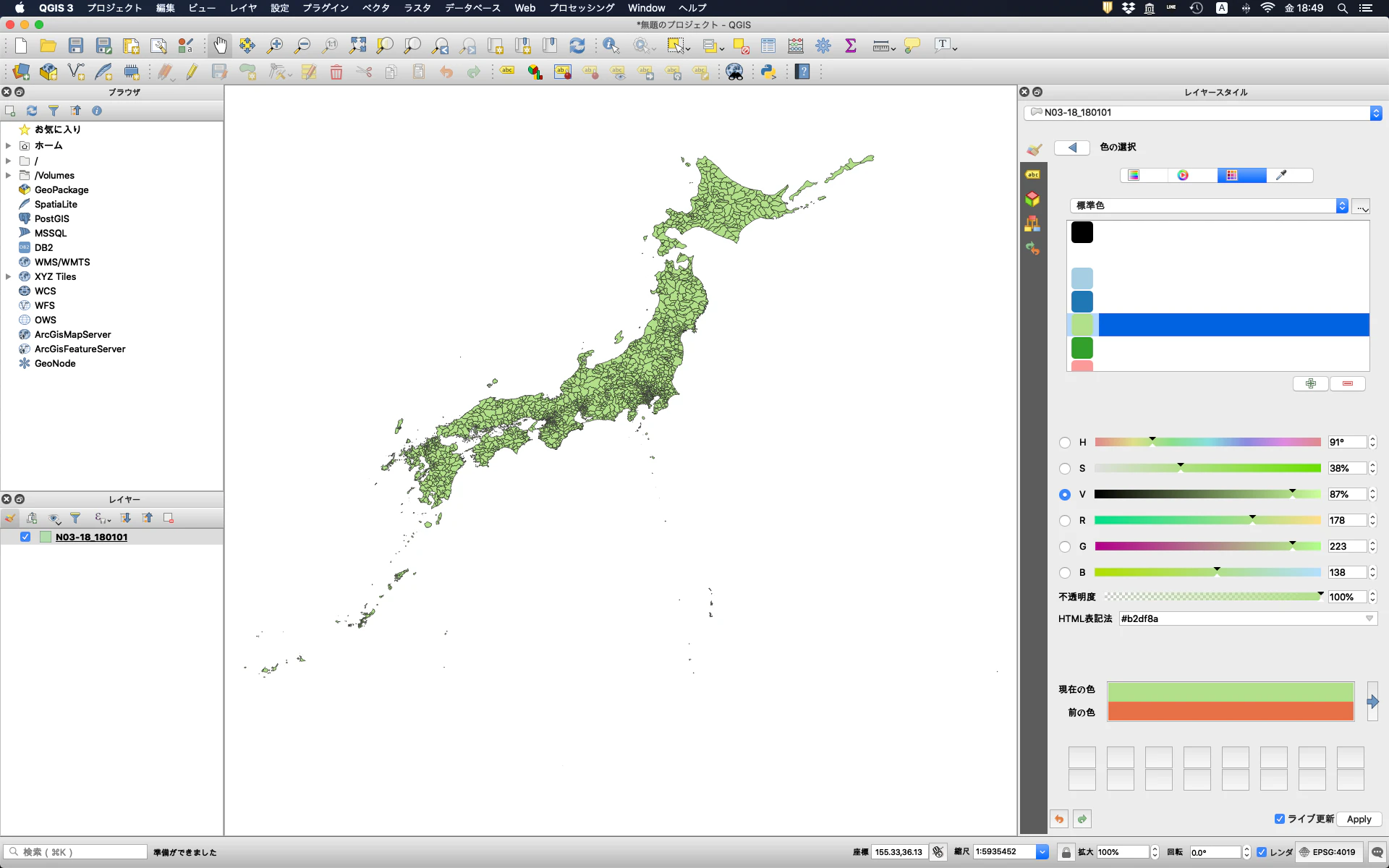Open the ベクタ menu
Viewport: 1389px width, 868px height.
[375, 8]
